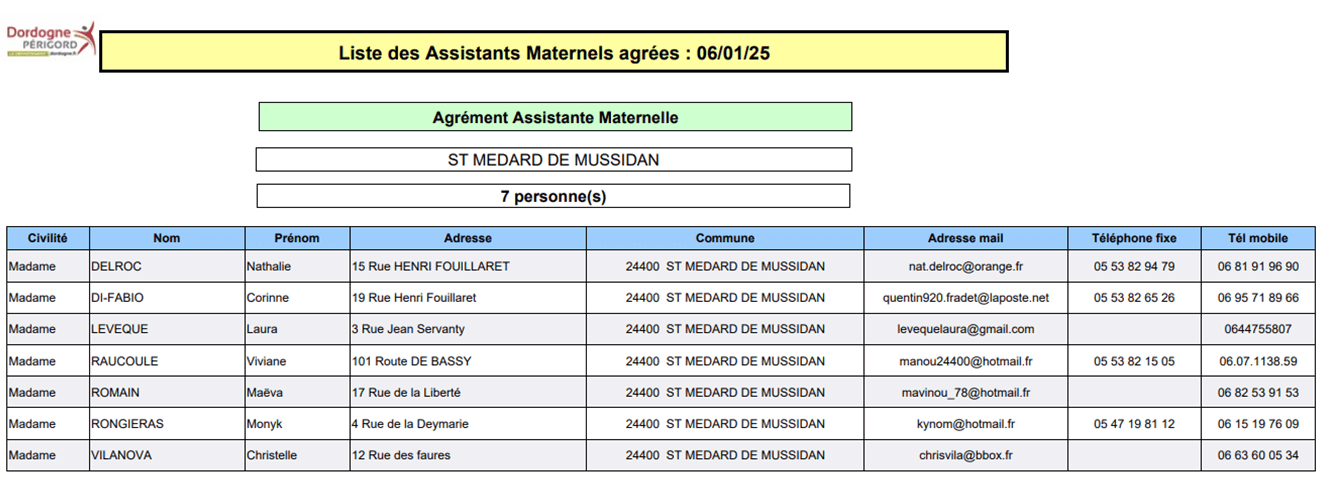
Task: Click the Adresse column header
Action: tap(468, 238)
